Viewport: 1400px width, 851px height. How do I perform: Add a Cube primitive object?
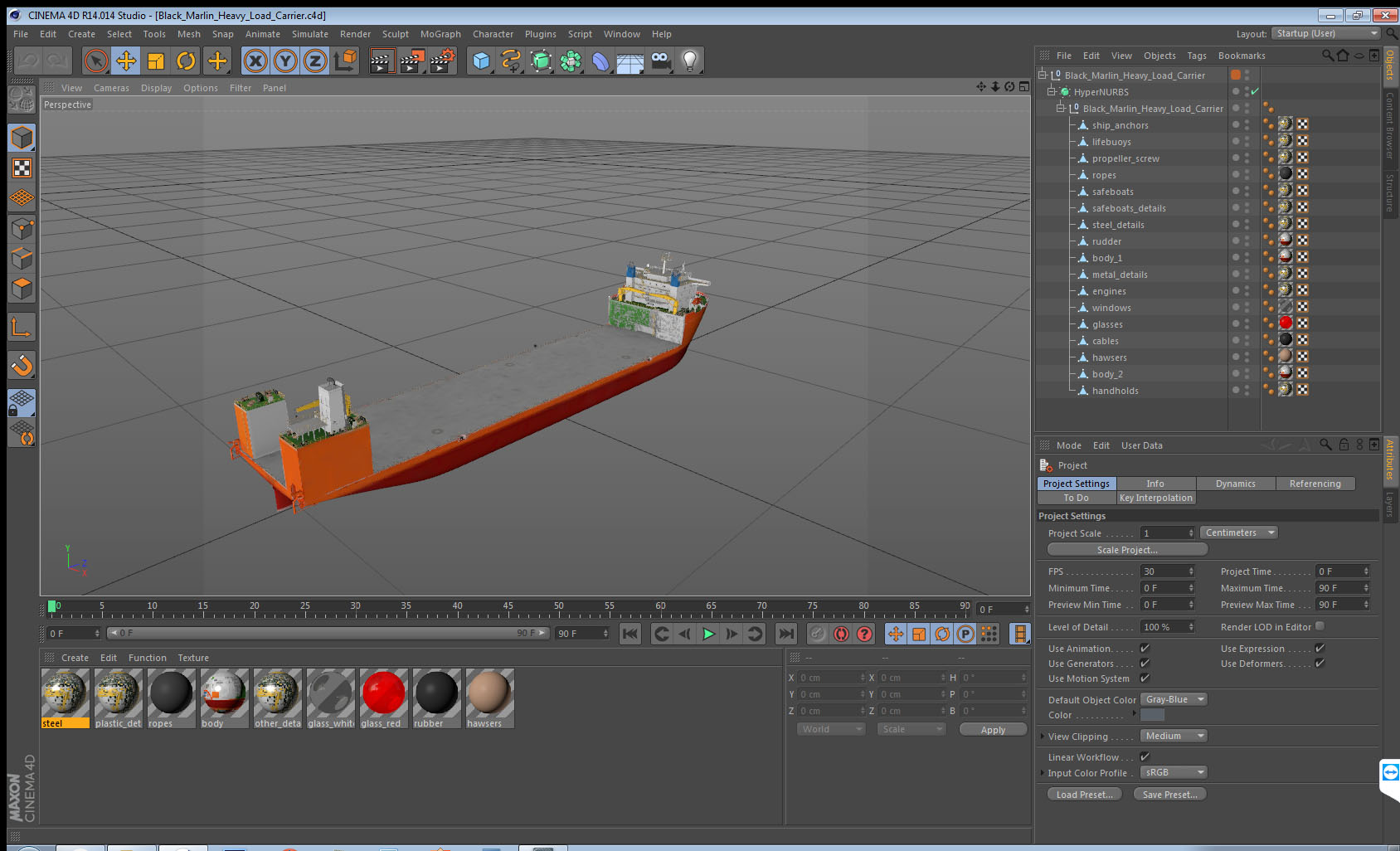pos(481,61)
